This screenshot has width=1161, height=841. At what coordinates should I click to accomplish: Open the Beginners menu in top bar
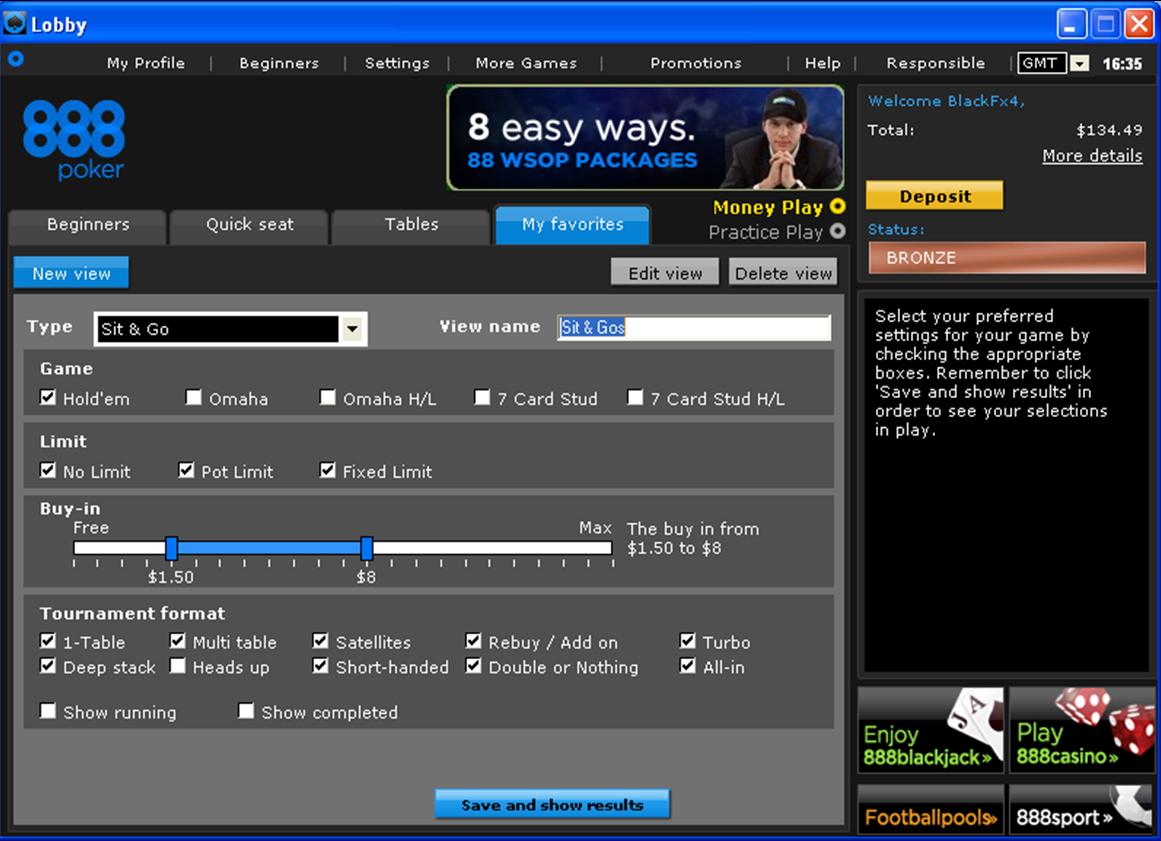click(279, 63)
